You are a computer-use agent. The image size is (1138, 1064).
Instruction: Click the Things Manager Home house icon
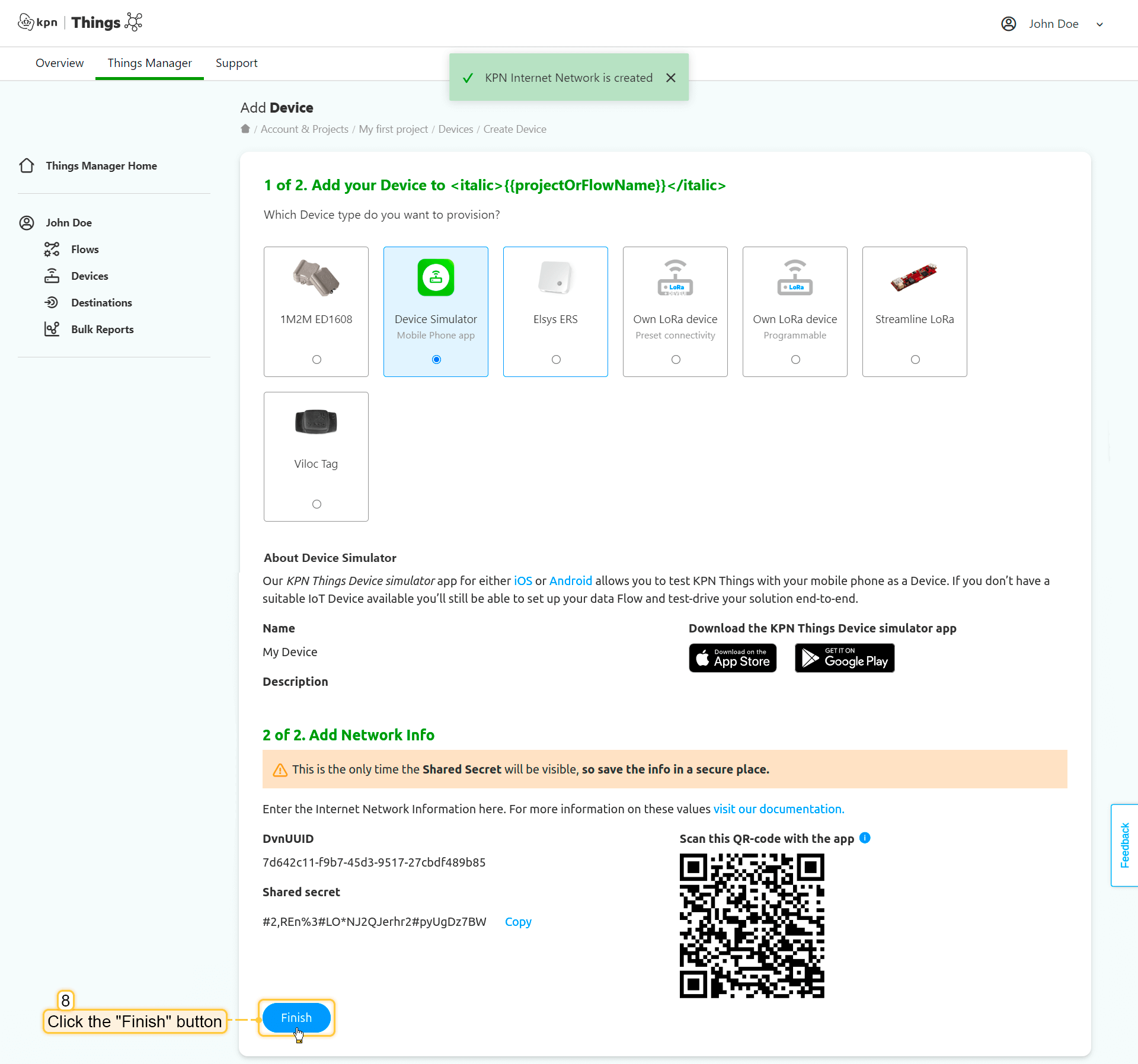pos(27,166)
